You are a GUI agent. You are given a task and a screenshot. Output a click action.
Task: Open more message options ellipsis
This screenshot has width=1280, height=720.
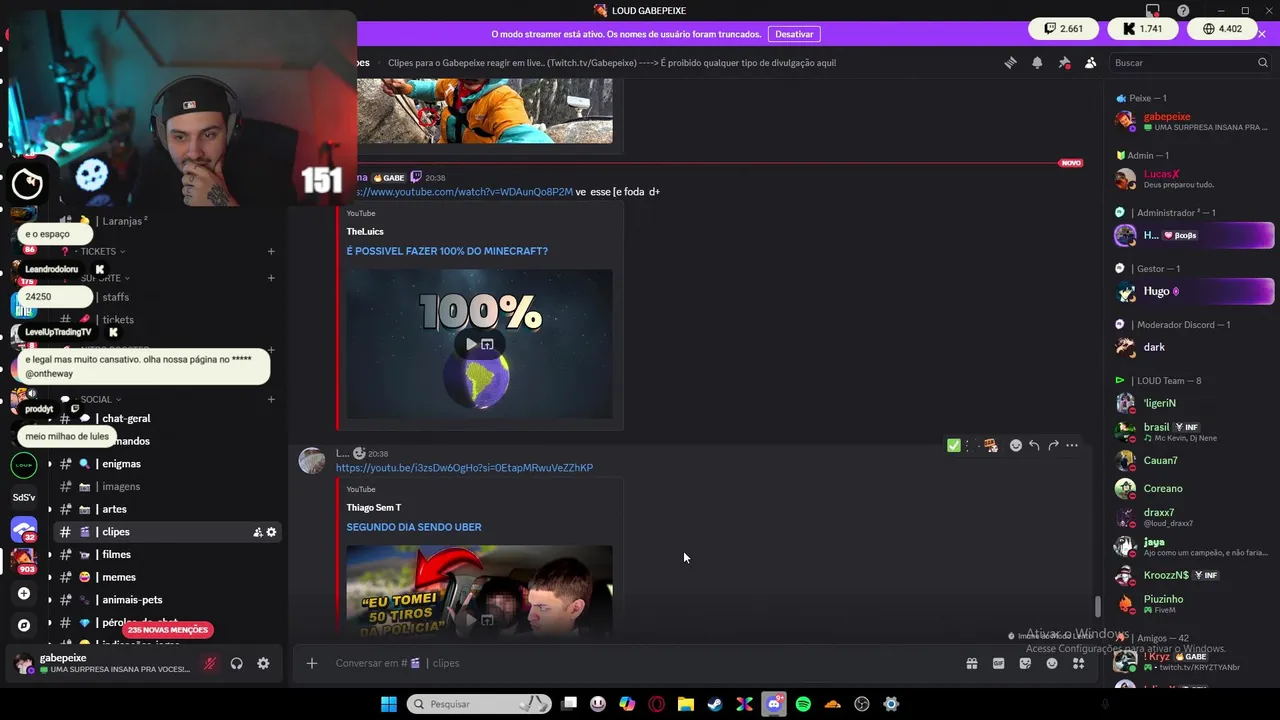(1072, 445)
